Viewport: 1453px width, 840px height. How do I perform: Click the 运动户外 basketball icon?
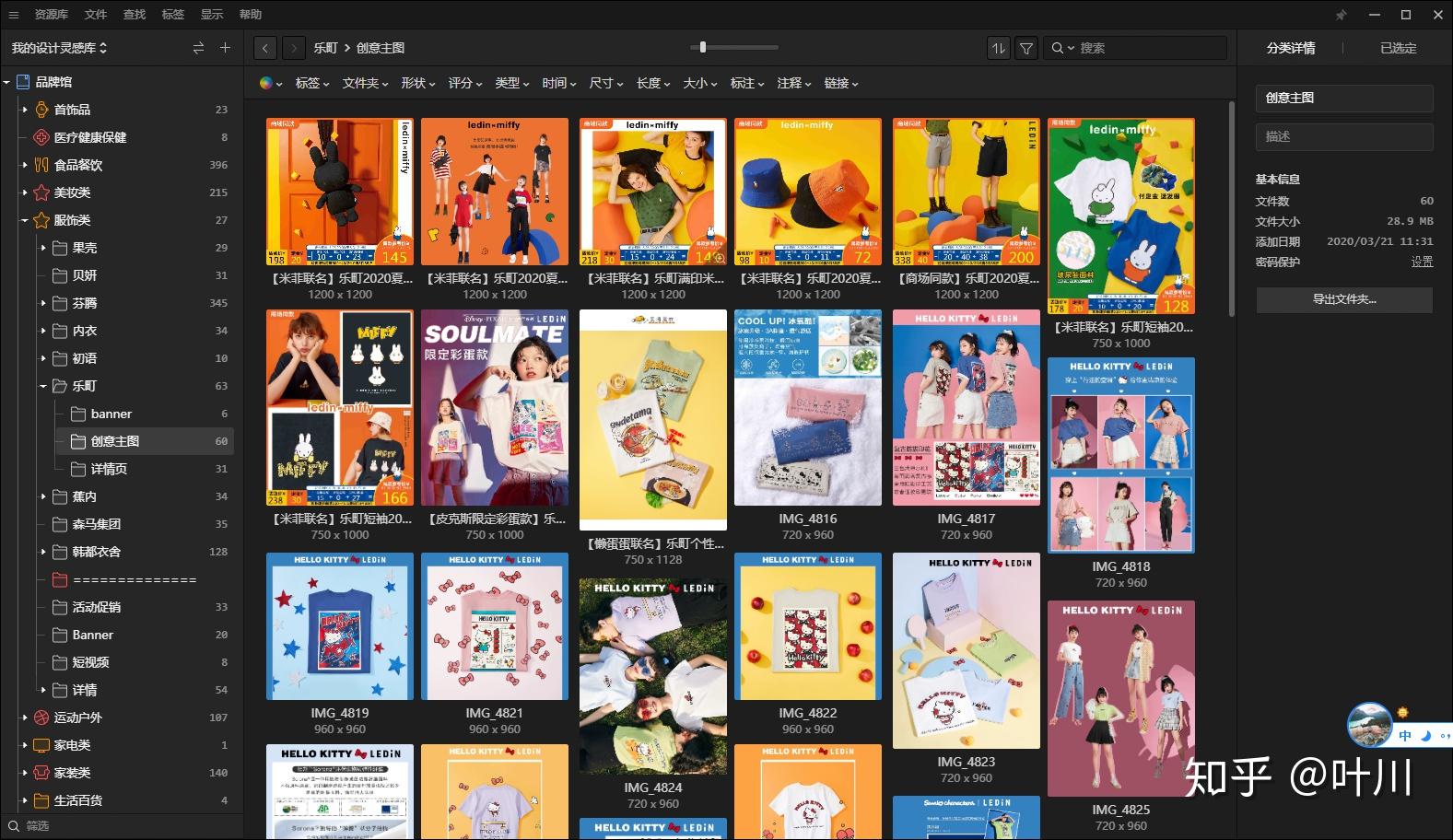(41, 717)
